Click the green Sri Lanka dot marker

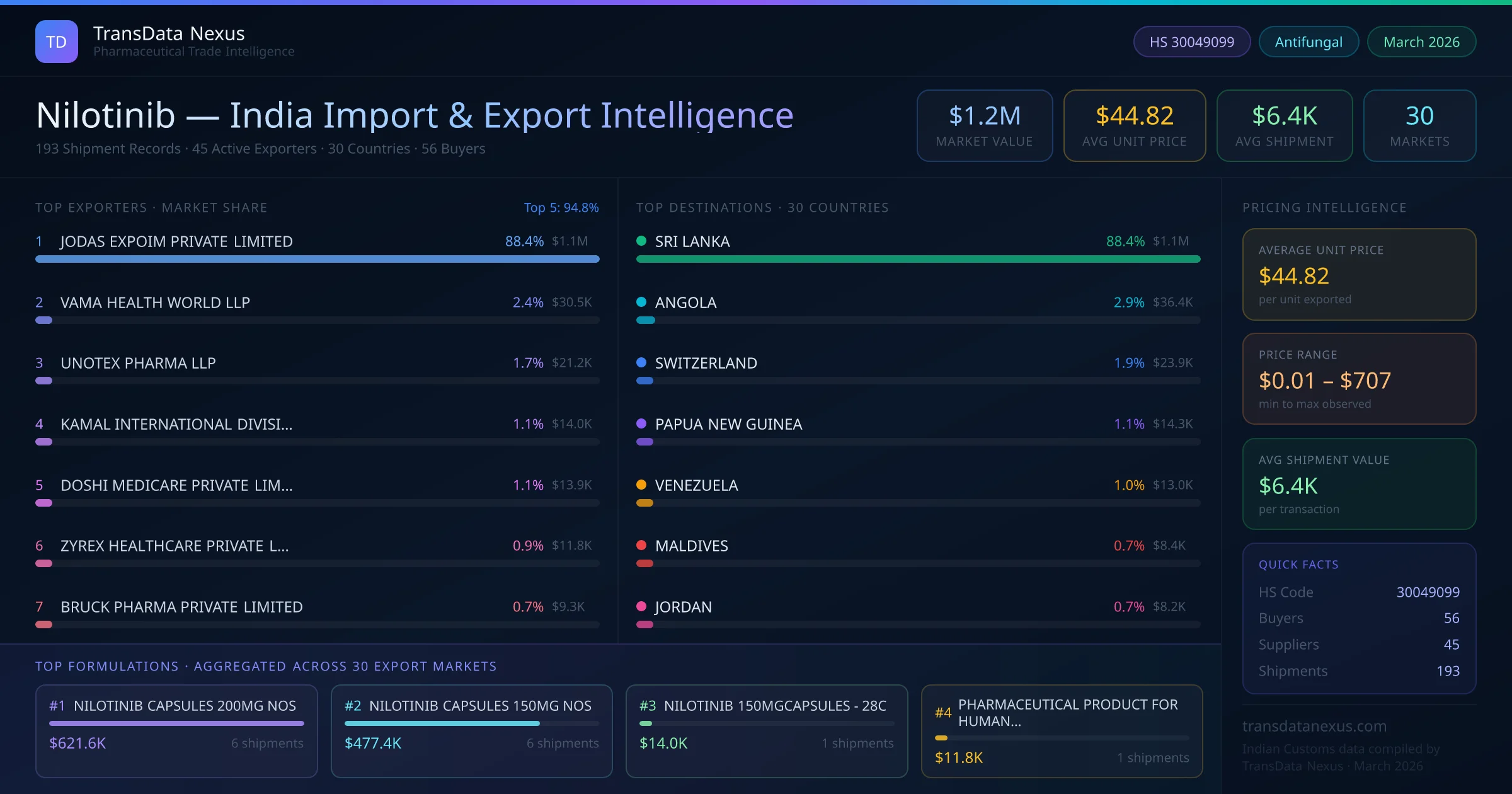(641, 241)
